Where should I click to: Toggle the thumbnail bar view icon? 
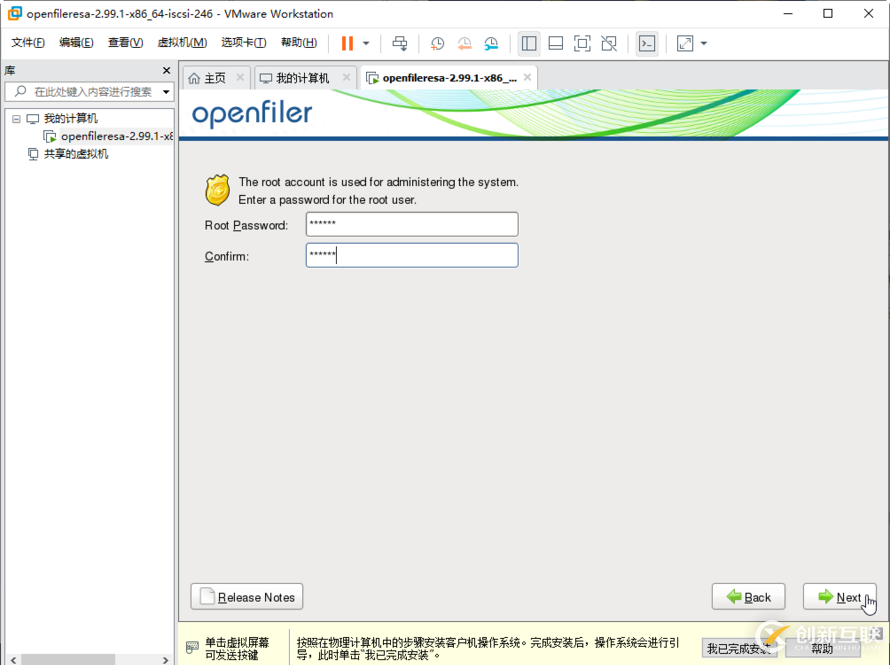(556, 43)
